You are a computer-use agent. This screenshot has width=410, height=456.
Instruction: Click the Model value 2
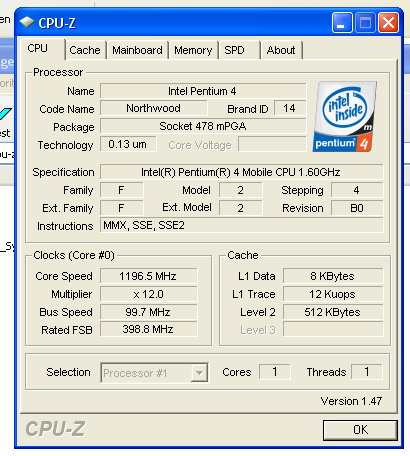coord(241,190)
